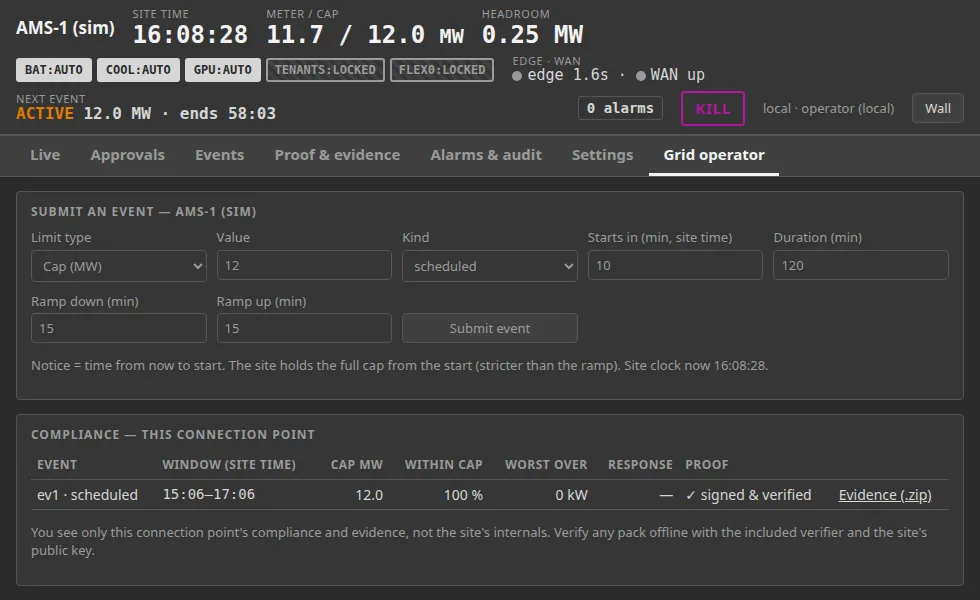The image size is (980, 600).
Task: Click the signed & verified proof status
Action: click(x=748, y=495)
